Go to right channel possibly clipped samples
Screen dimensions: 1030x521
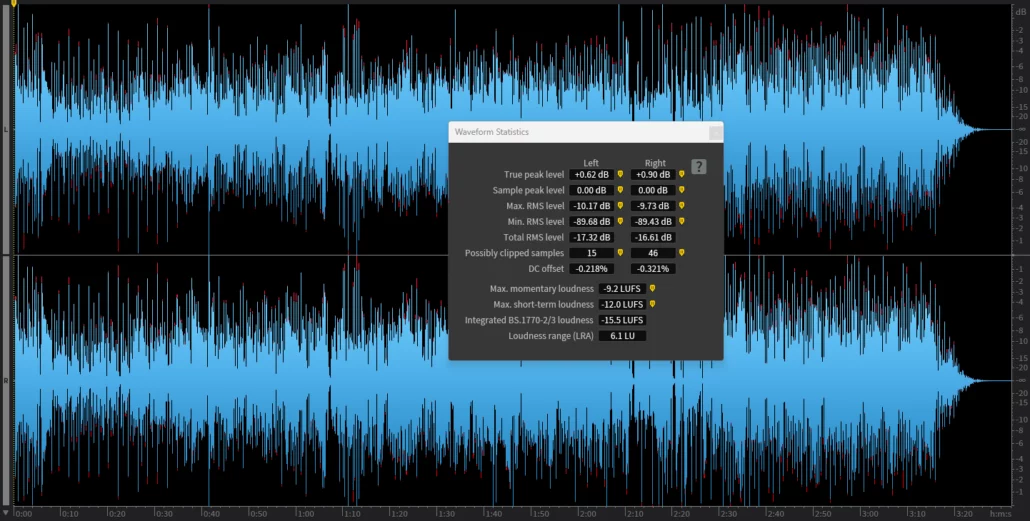[682, 253]
